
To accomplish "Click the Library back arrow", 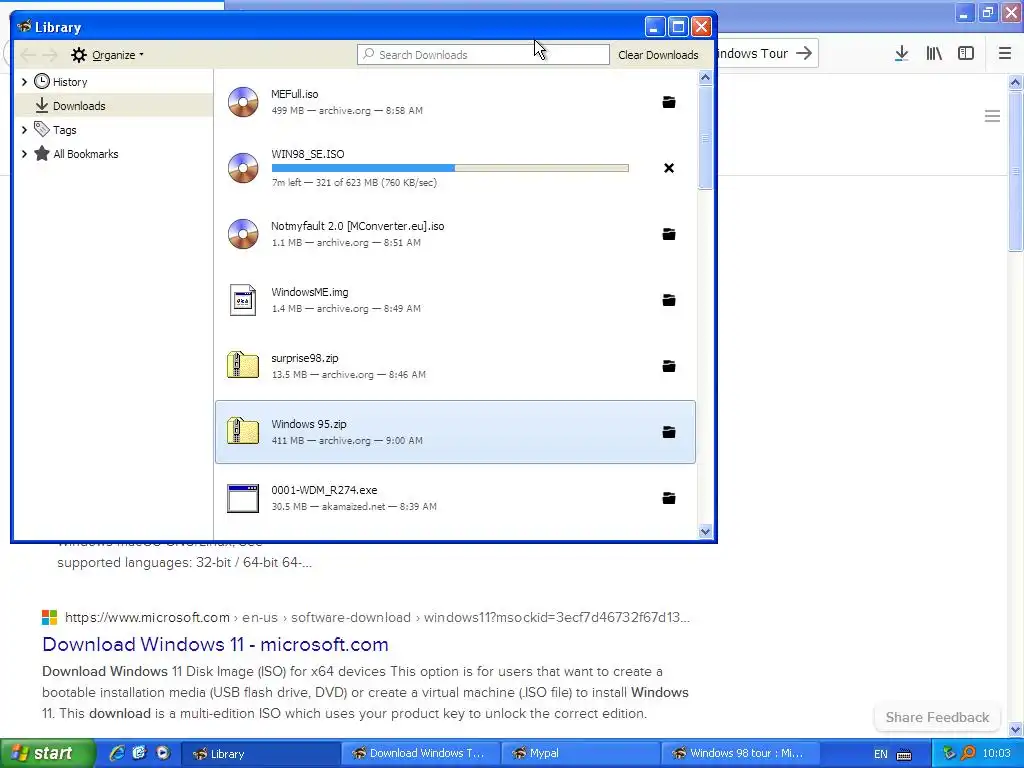I will 27,55.
